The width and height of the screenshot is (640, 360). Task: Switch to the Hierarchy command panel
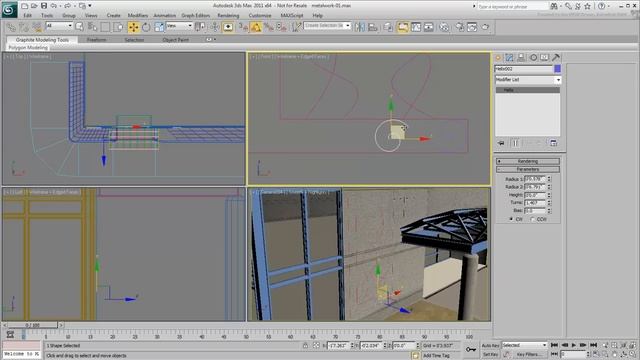click(521, 58)
